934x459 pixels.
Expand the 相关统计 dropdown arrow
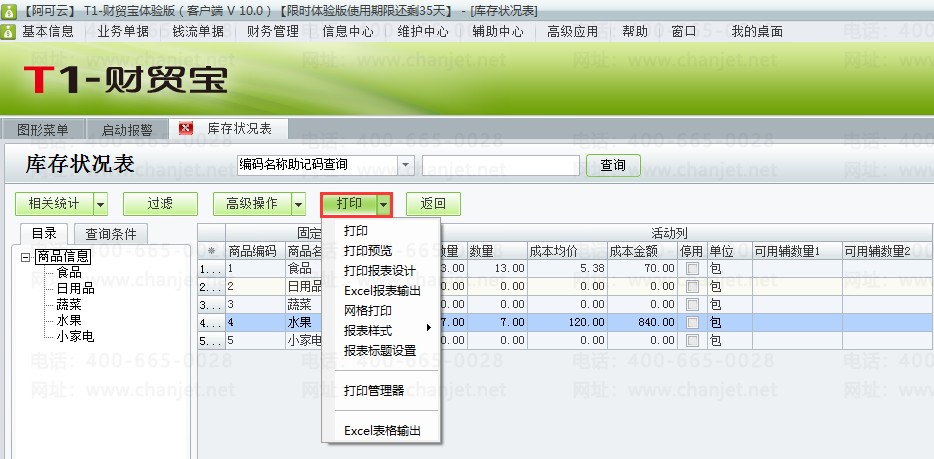[101, 204]
